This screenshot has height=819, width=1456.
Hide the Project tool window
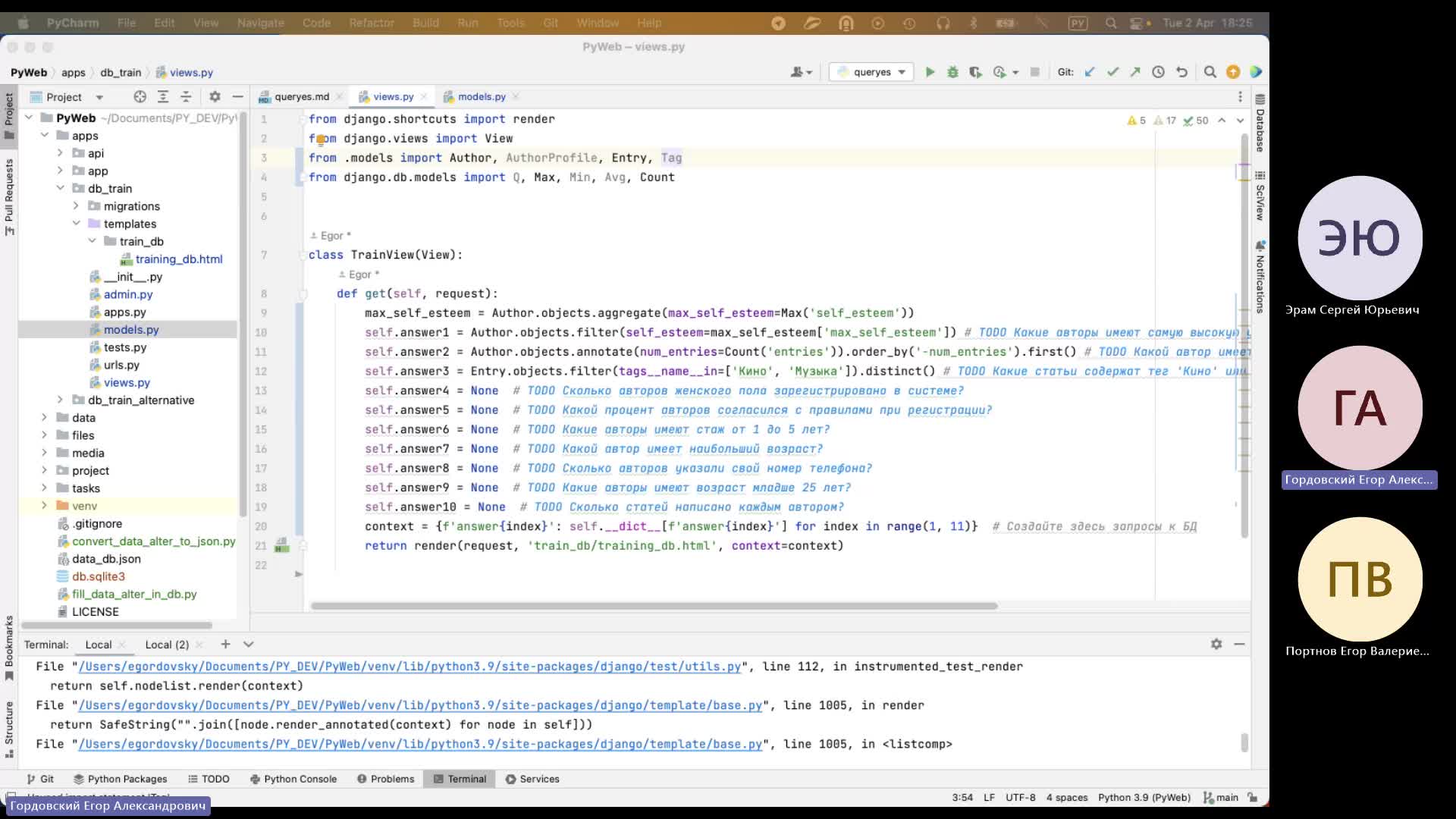237,96
